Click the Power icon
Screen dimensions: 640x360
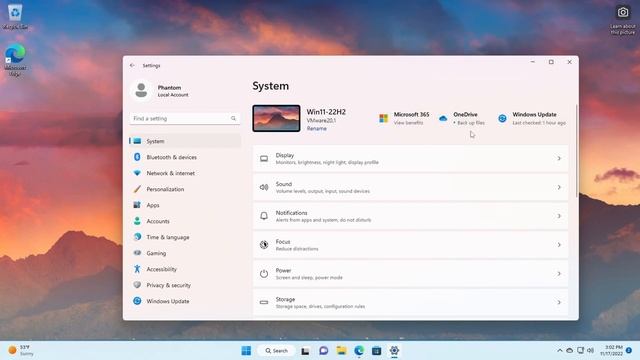(264, 273)
